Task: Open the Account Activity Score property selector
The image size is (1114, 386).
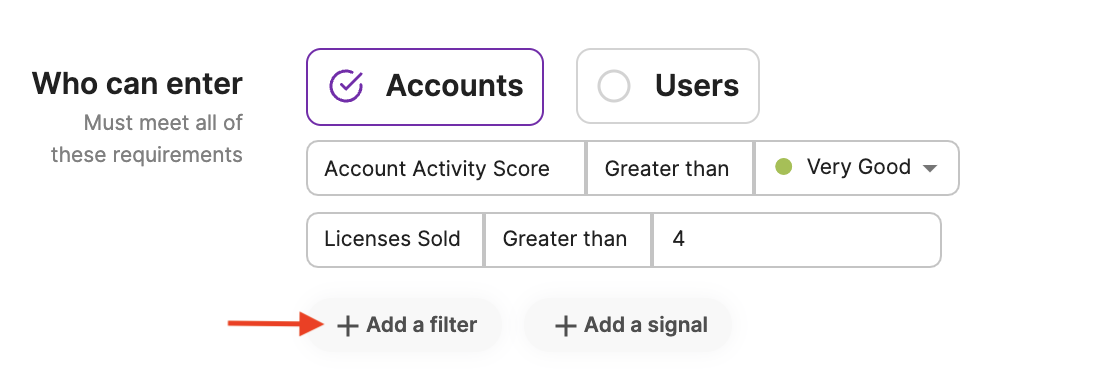Action: coord(445,168)
